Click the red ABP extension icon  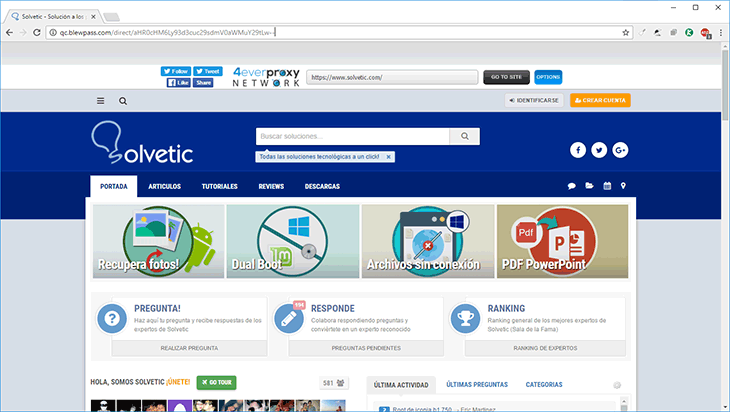click(x=705, y=33)
